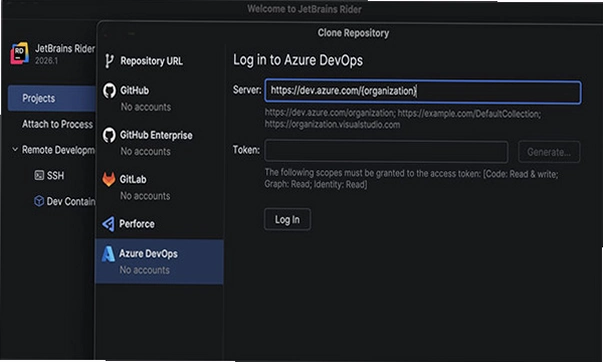Click 'No accounts' under GitHub

tap(146, 107)
